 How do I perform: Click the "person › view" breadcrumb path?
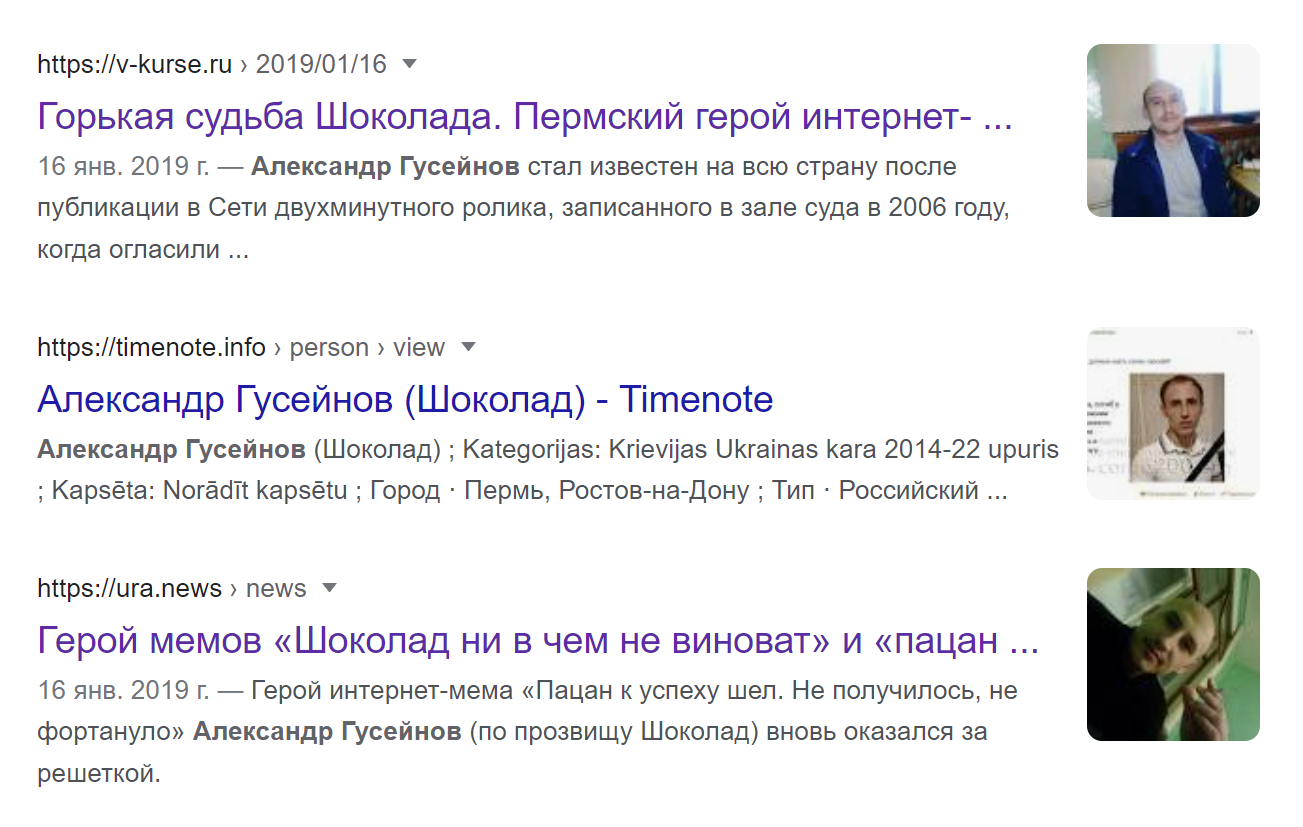pyautogui.click(x=366, y=348)
